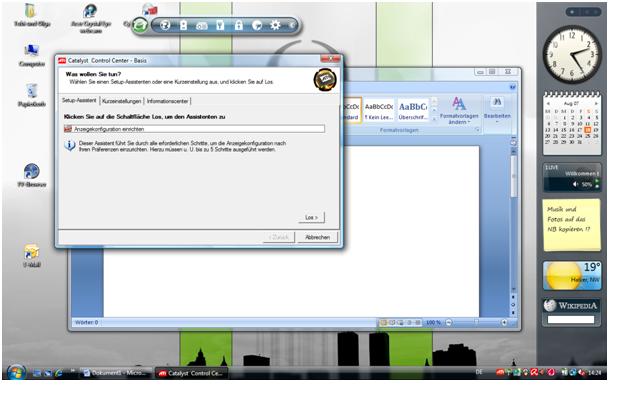Image resolution: width=640 pixels, height=400 pixels.
Task: Switch to the Setup-Assistent tab
Action: point(79,100)
